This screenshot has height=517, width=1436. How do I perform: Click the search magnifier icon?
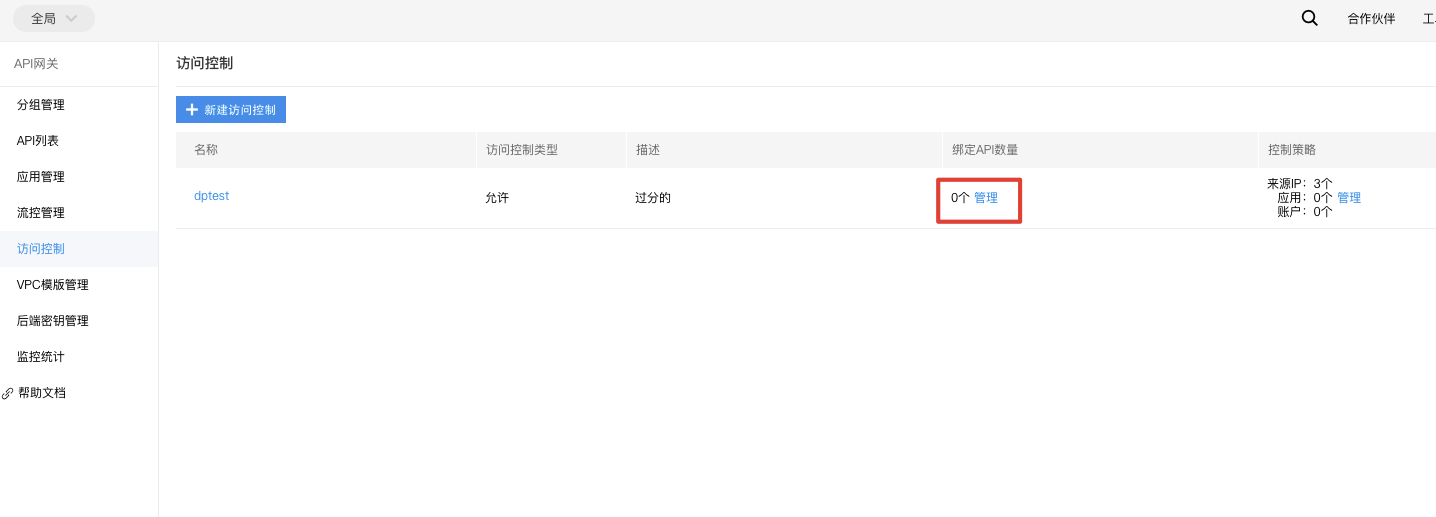click(1309, 18)
